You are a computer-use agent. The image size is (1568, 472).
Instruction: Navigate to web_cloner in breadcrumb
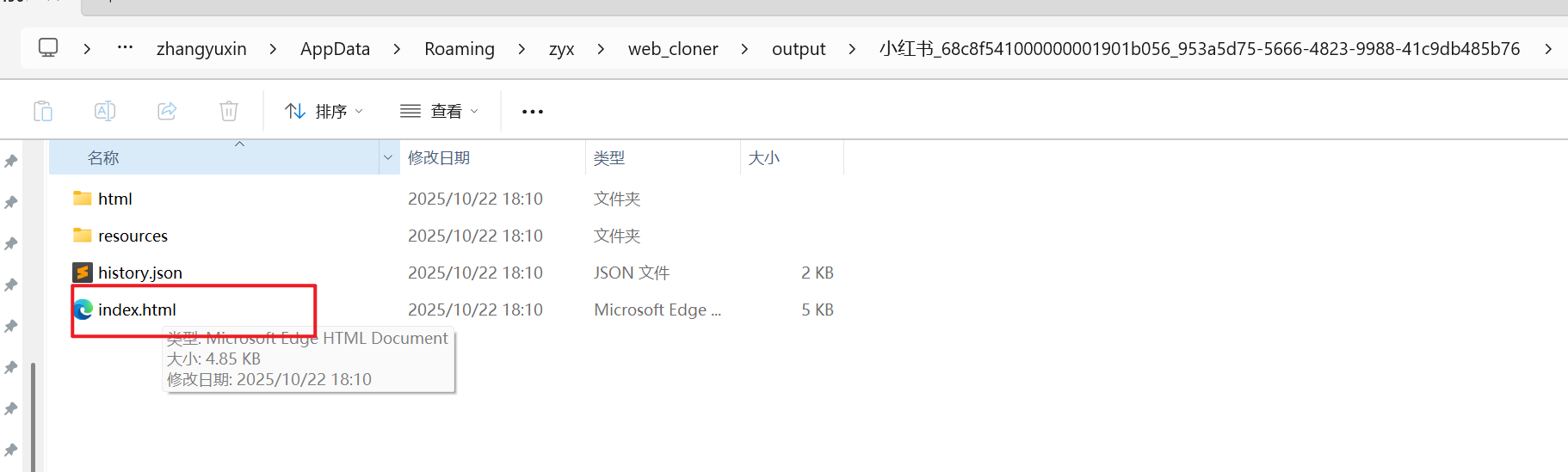coord(673,49)
